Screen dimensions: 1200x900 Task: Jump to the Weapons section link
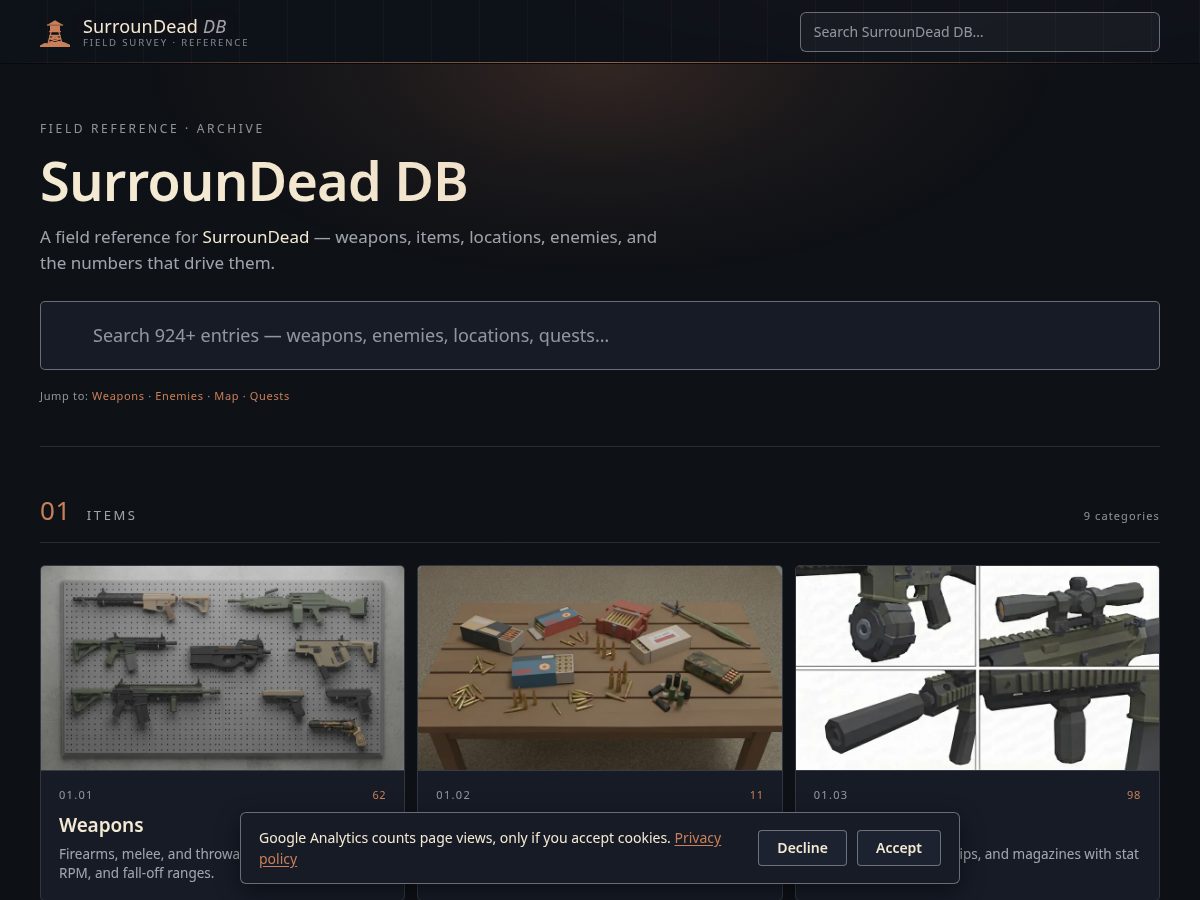point(118,396)
